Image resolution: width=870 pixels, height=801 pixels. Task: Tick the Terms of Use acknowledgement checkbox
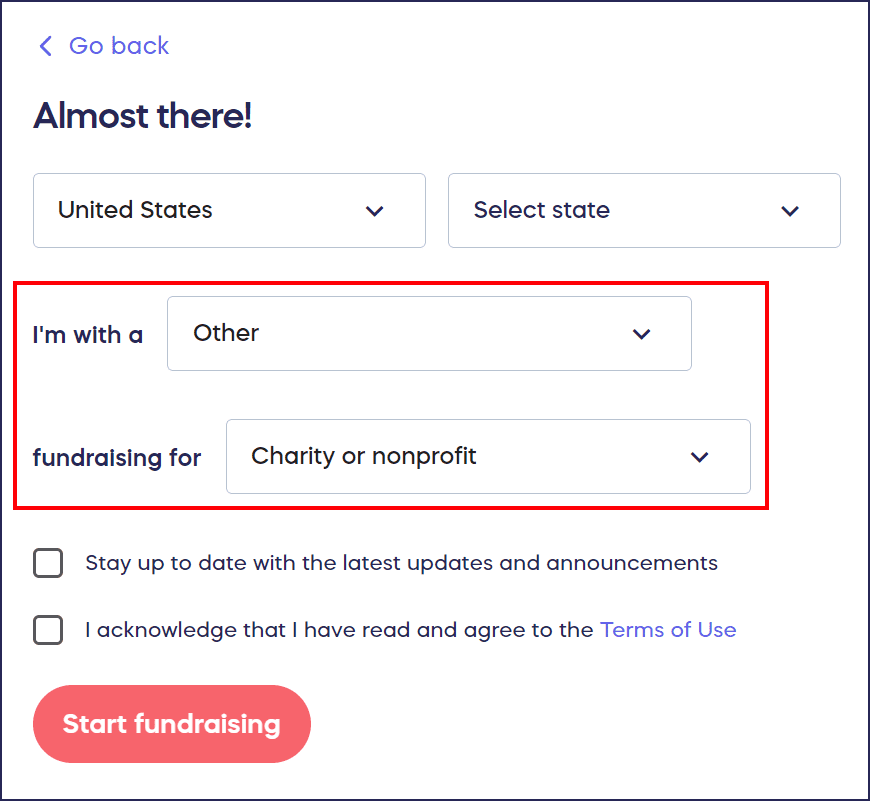pos(48,630)
